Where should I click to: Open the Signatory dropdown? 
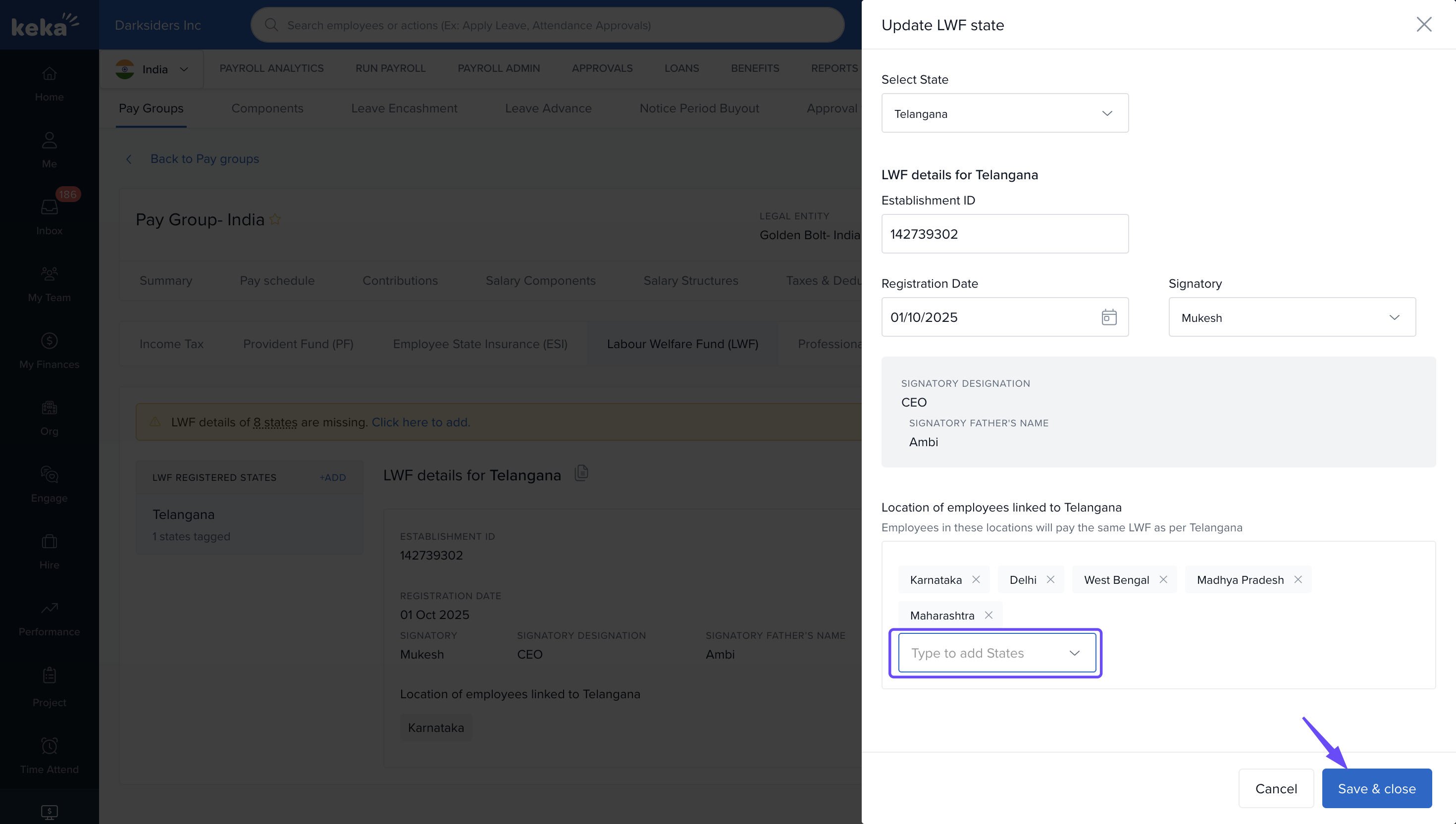point(1292,317)
